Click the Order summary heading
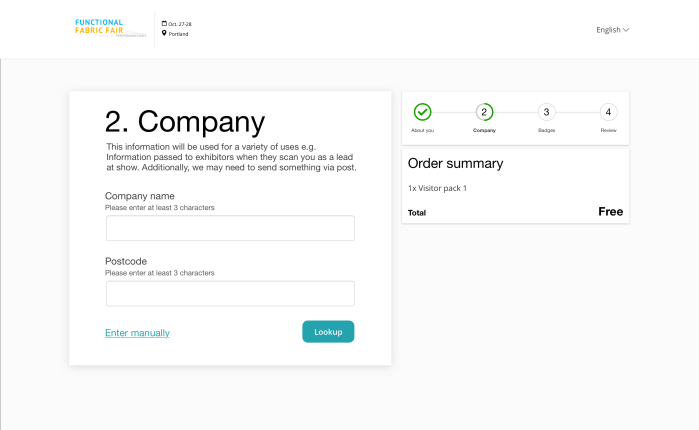699x430 pixels. point(455,163)
